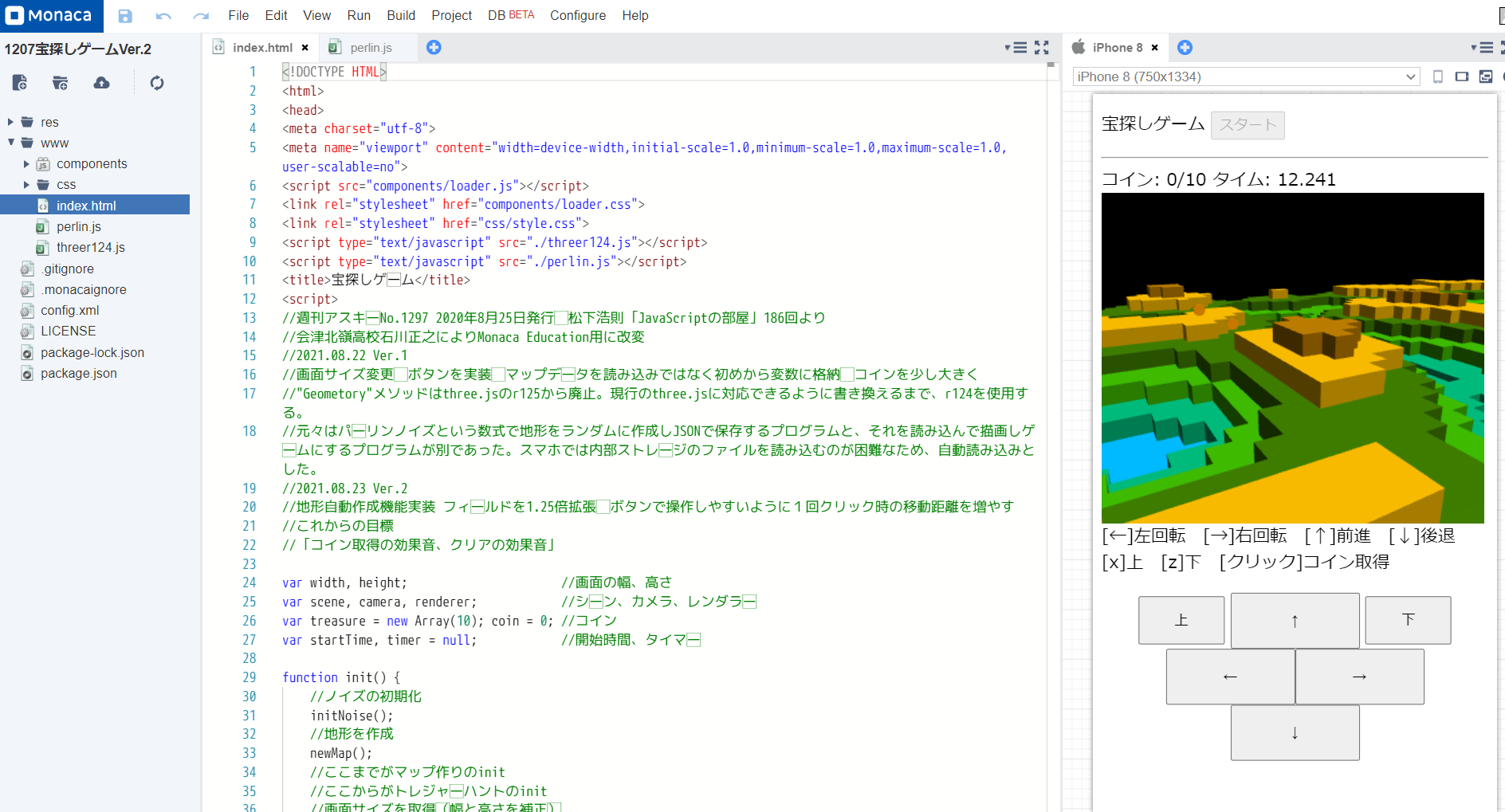Click the ↑ forward button in preview
The height and width of the screenshot is (812, 1505).
click(1295, 620)
